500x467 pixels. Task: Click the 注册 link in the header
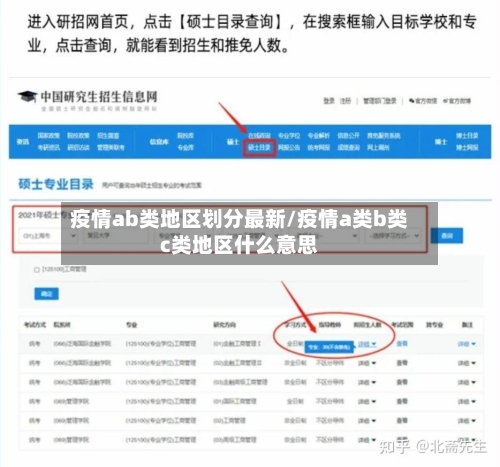click(x=345, y=101)
